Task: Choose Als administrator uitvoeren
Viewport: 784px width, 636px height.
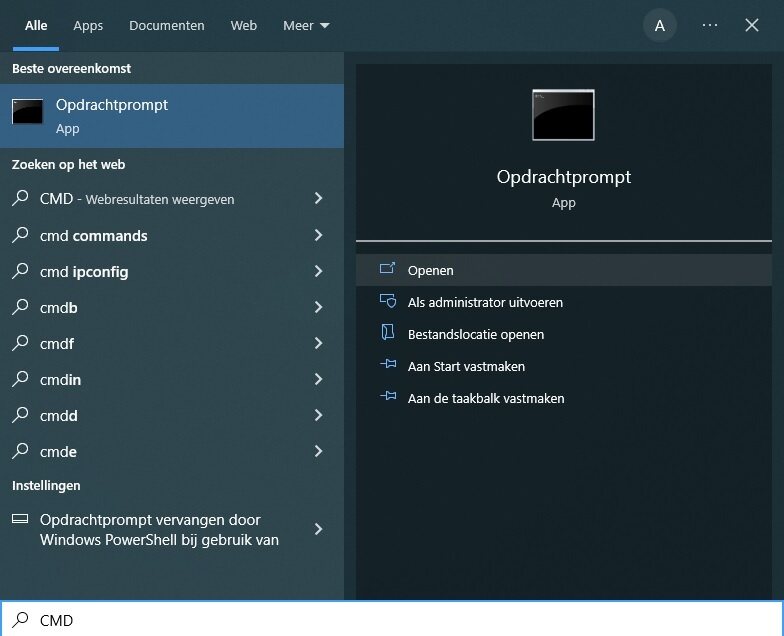Action: (x=564, y=302)
